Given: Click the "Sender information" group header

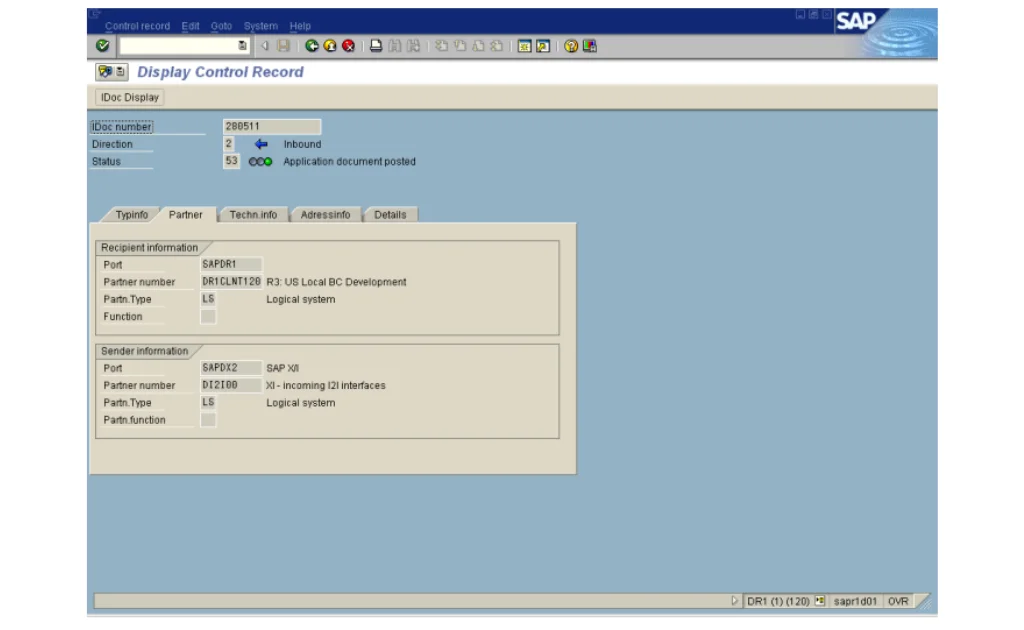Looking at the screenshot, I should [144, 351].
